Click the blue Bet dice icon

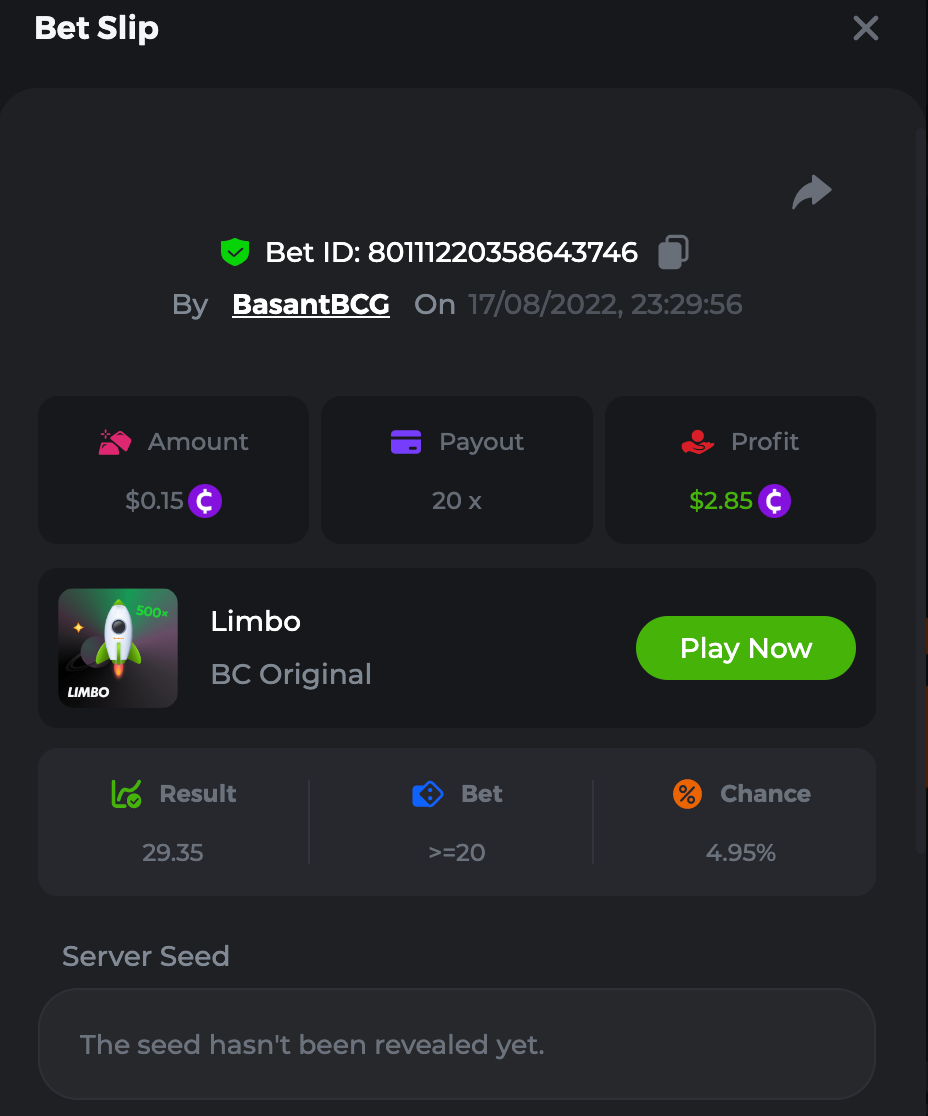coord(428,794)
